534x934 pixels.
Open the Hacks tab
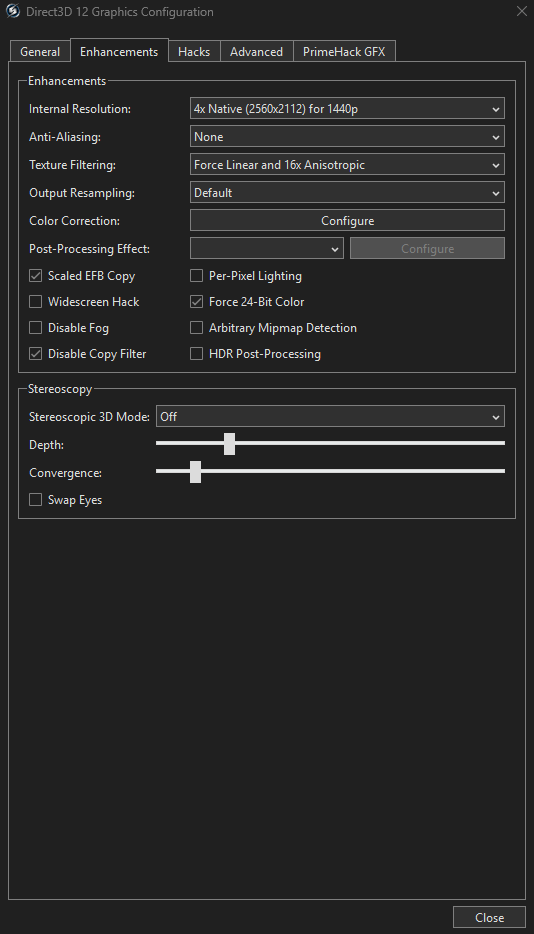point(194,52)
